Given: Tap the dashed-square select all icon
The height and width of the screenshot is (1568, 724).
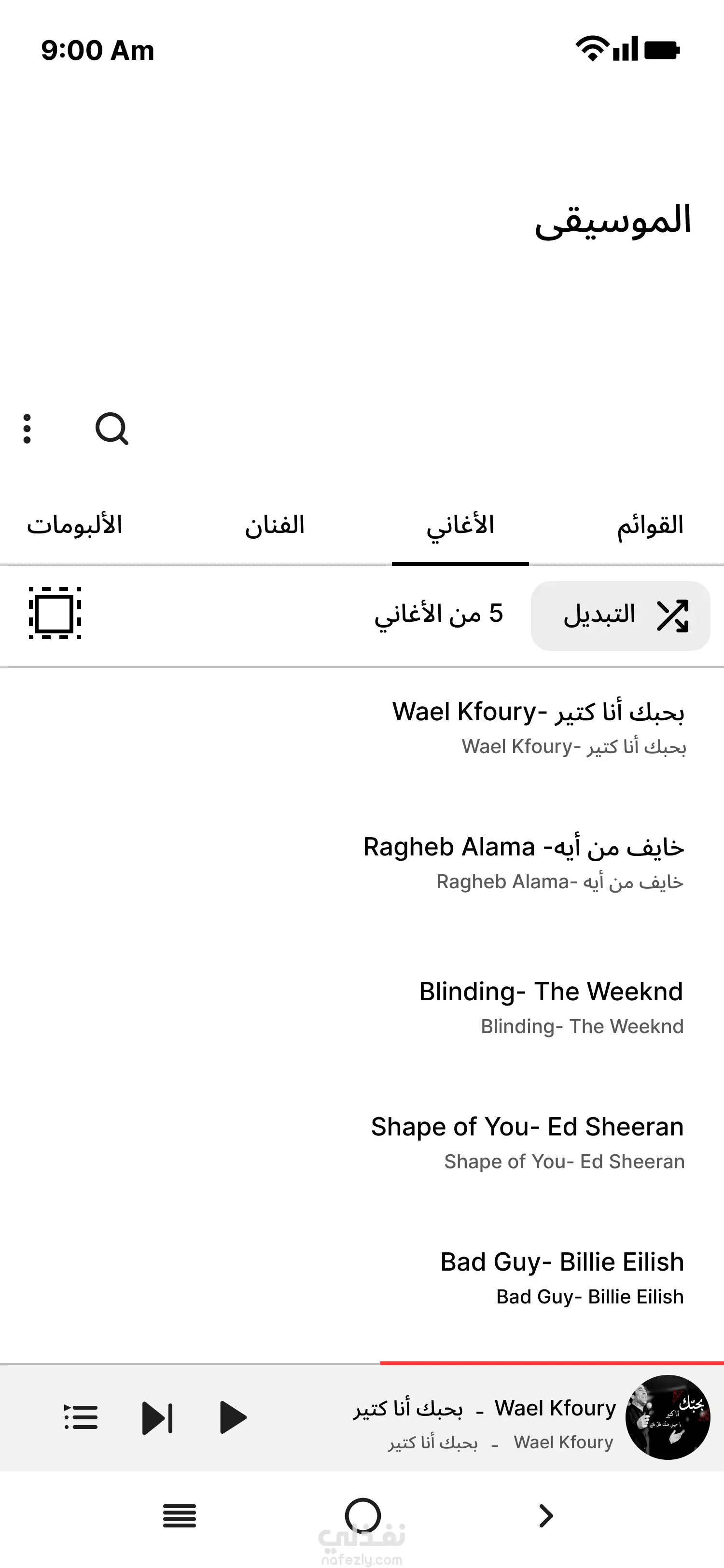Looking at the screenshot, I should coord(55,613).
